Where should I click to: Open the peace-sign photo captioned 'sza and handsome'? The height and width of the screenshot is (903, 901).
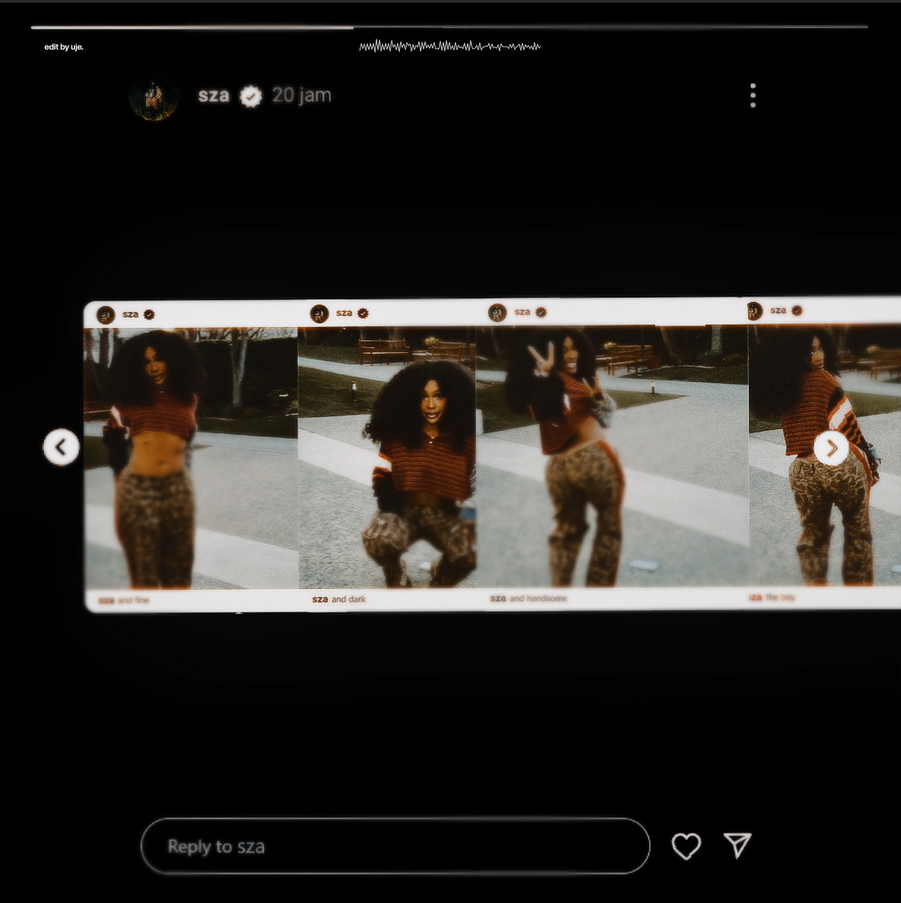[612, 456]
